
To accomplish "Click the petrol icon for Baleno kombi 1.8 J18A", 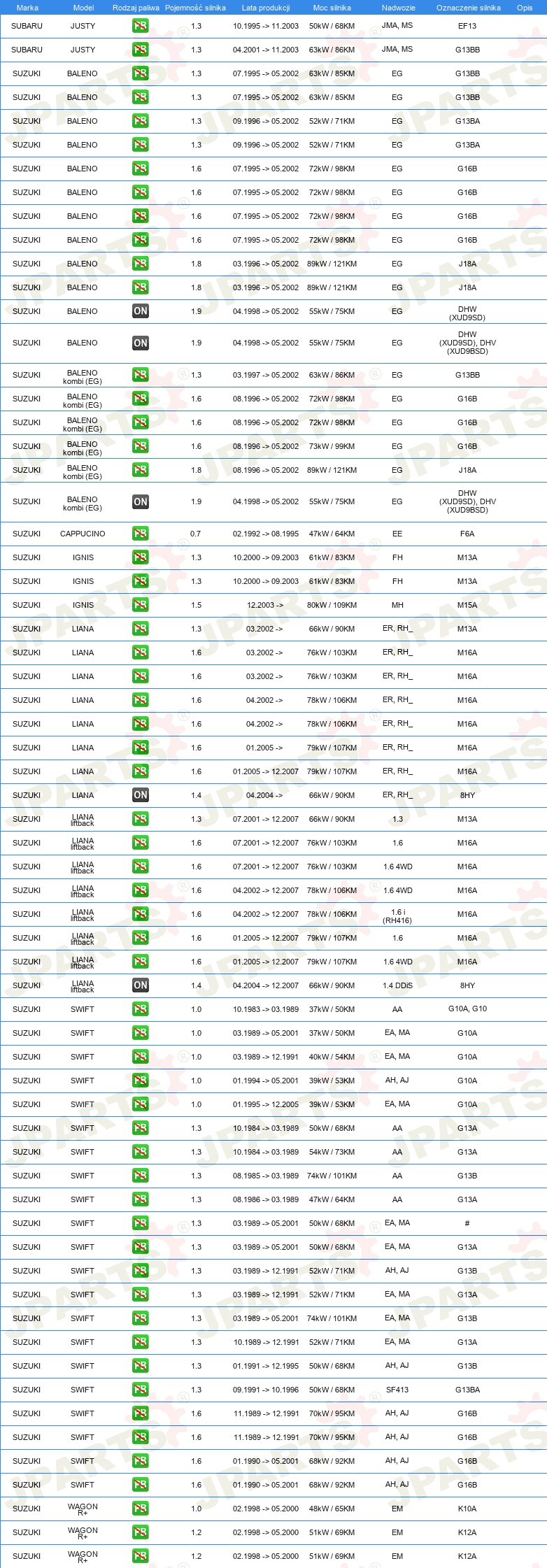I will [x=141, y=470].
